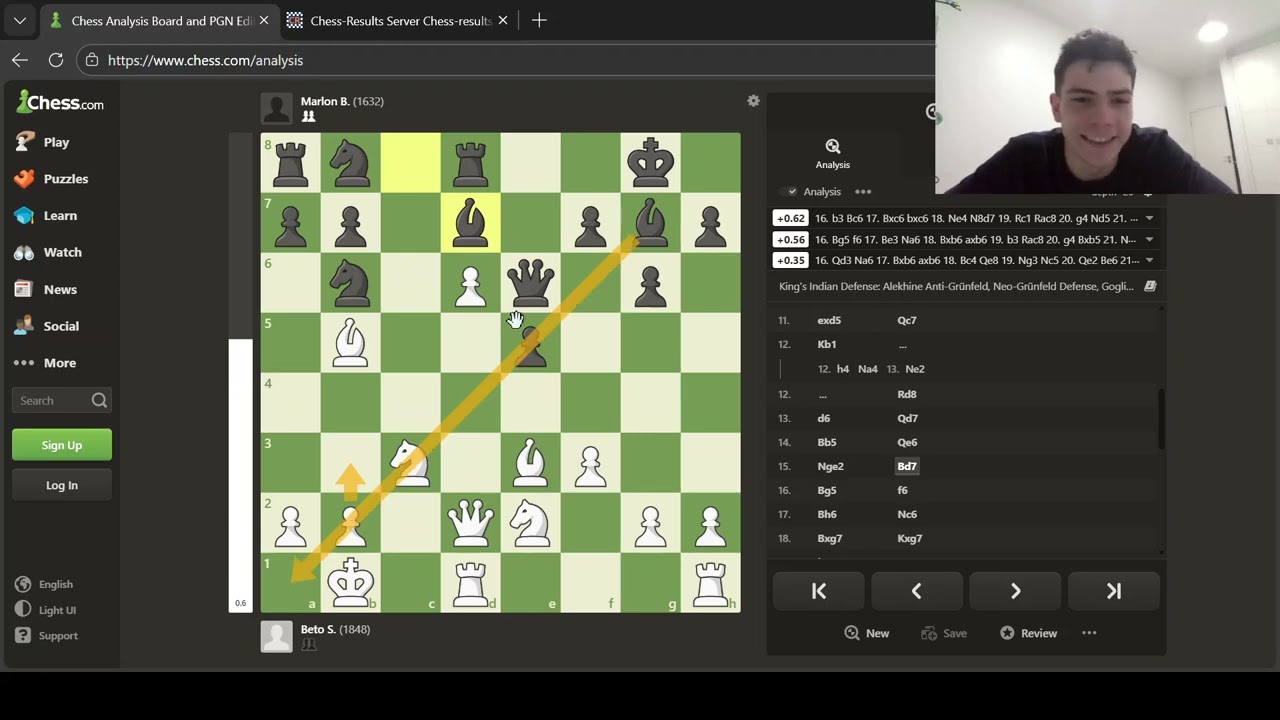Screen dimensions: 1280x720
Task: Select the white king on b1
Action: pos(350,582)
